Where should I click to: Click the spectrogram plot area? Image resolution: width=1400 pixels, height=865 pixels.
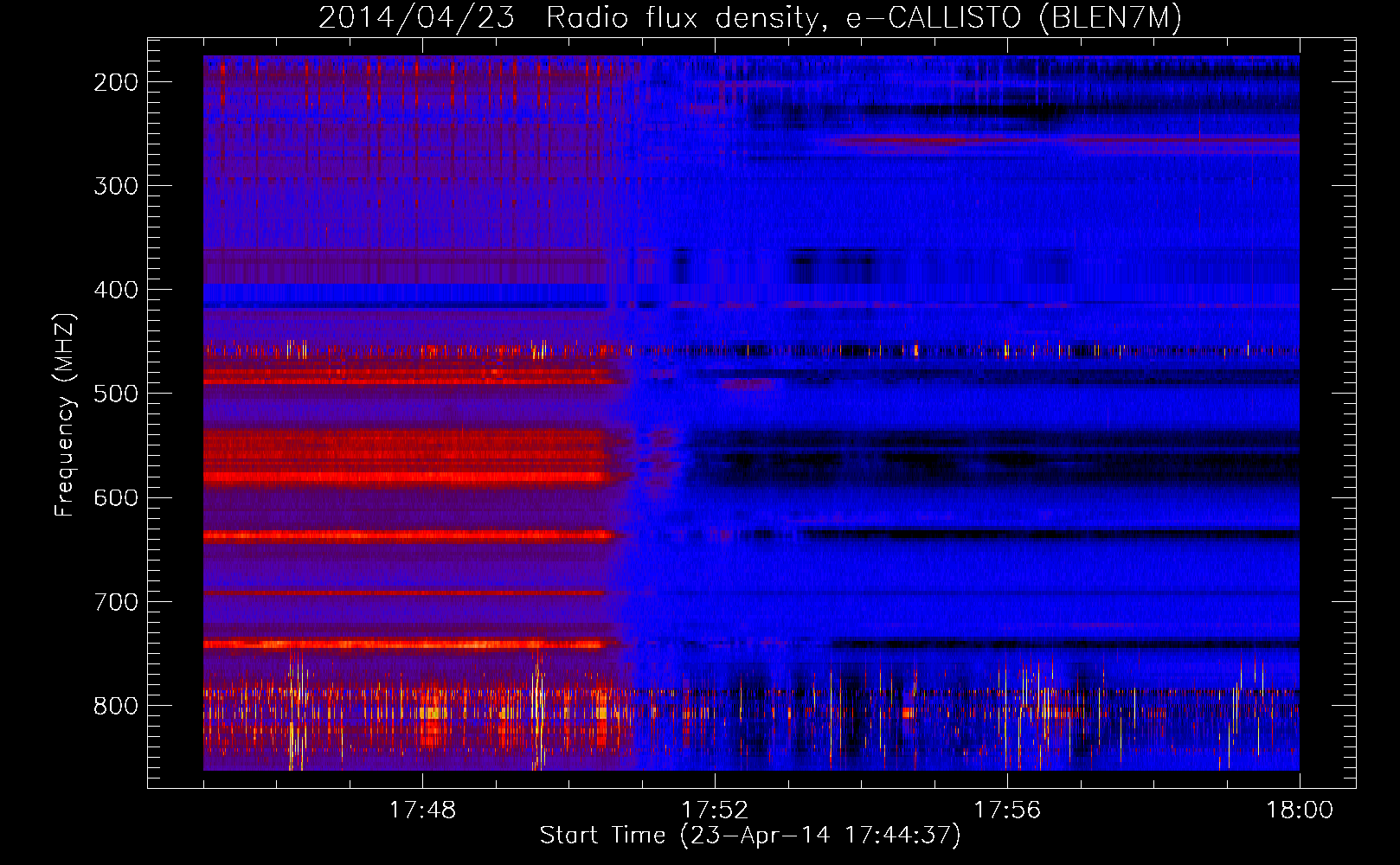751,413
